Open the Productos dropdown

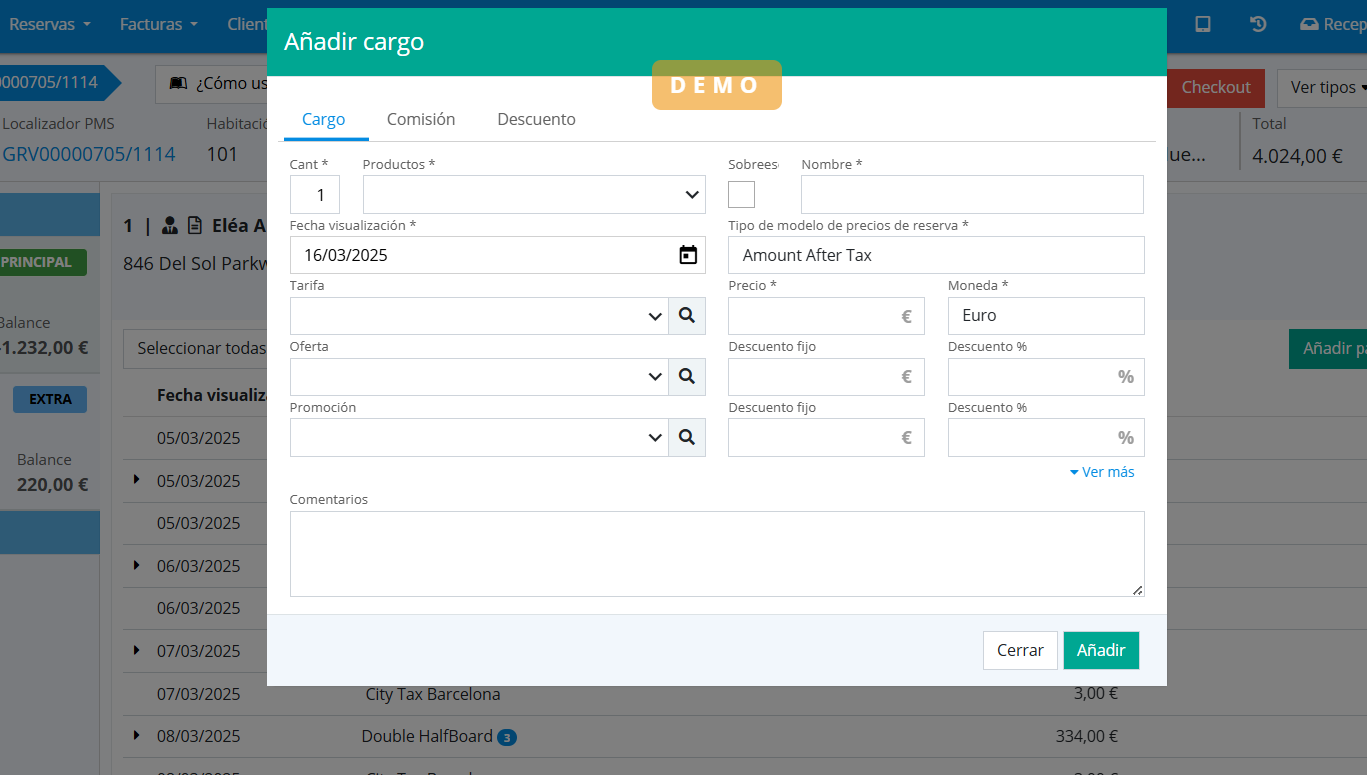[x=534, y=195]
